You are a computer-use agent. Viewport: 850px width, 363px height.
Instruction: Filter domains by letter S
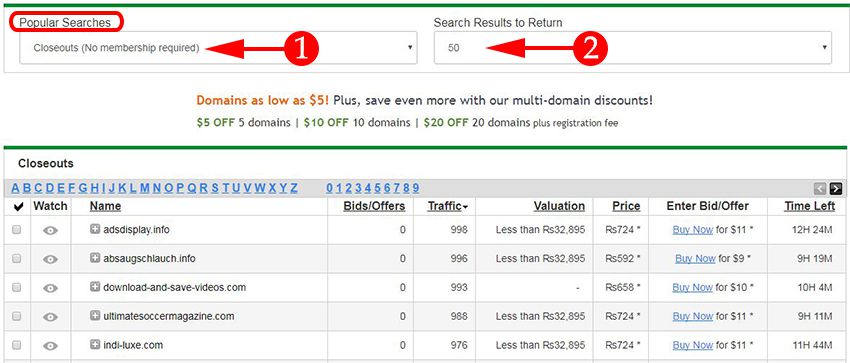215,189
